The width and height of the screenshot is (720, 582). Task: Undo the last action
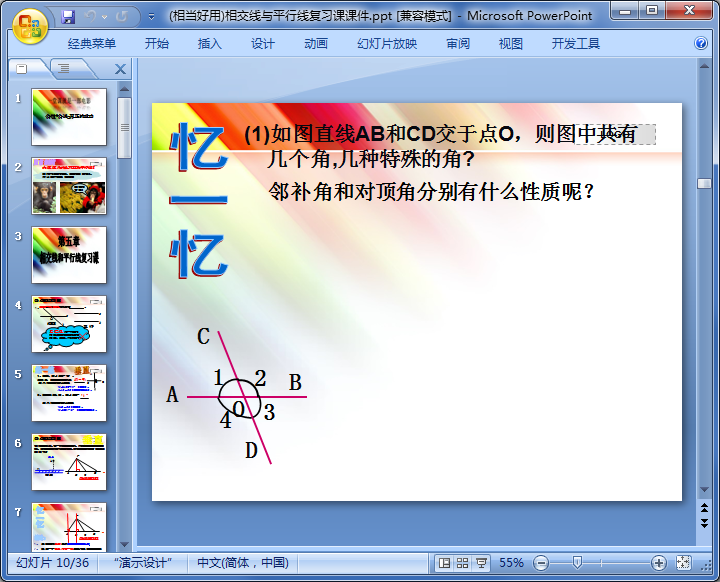point(90,17)
